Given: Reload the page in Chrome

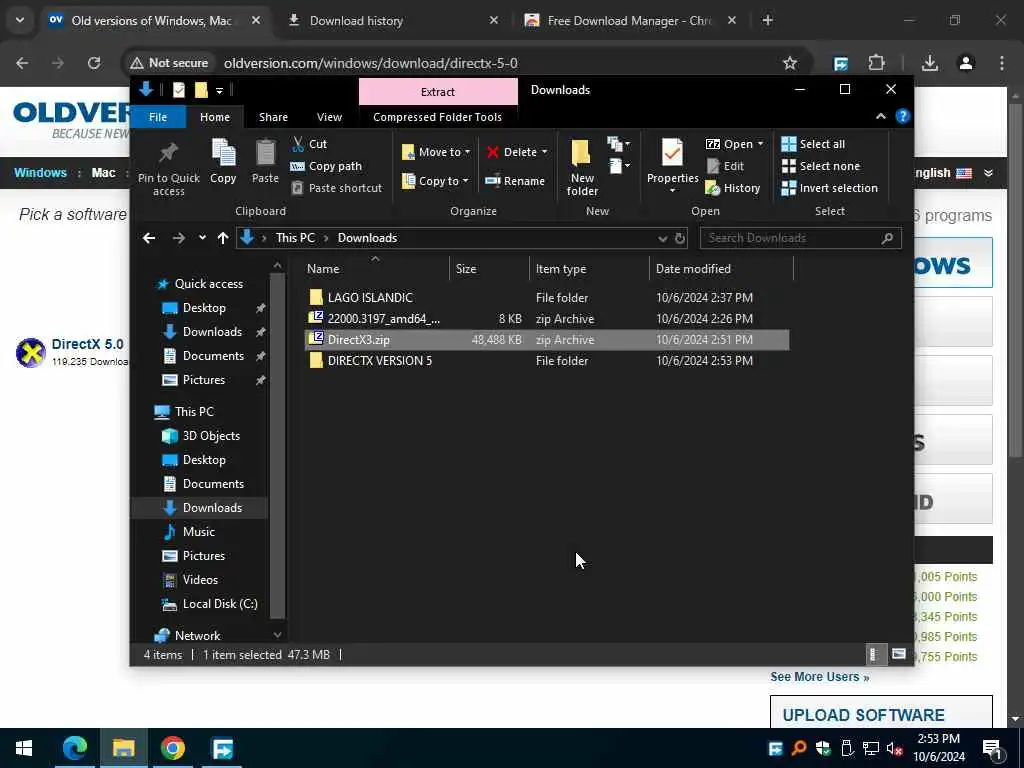Looking at the screenshot, I should pyautogui.click(x=94, y=63).
